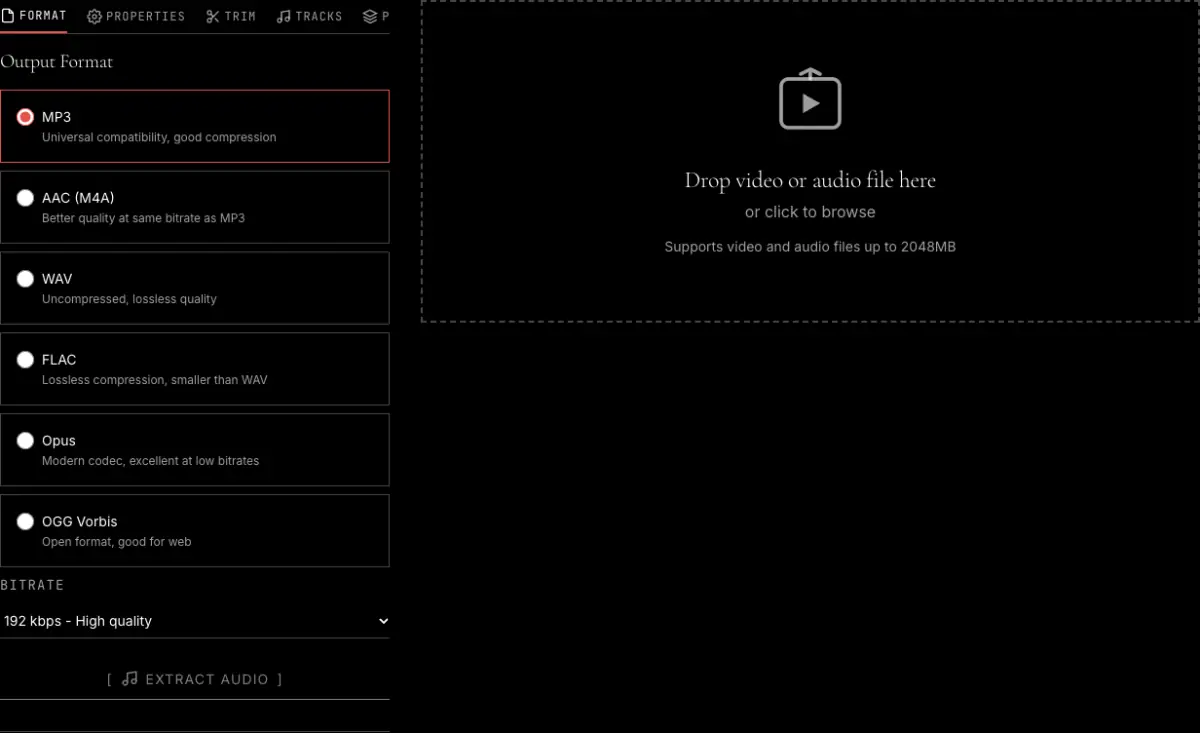Switch to the Tracks tab
This screenshot has width=1200, height=733.
click(x=309, y=16)
